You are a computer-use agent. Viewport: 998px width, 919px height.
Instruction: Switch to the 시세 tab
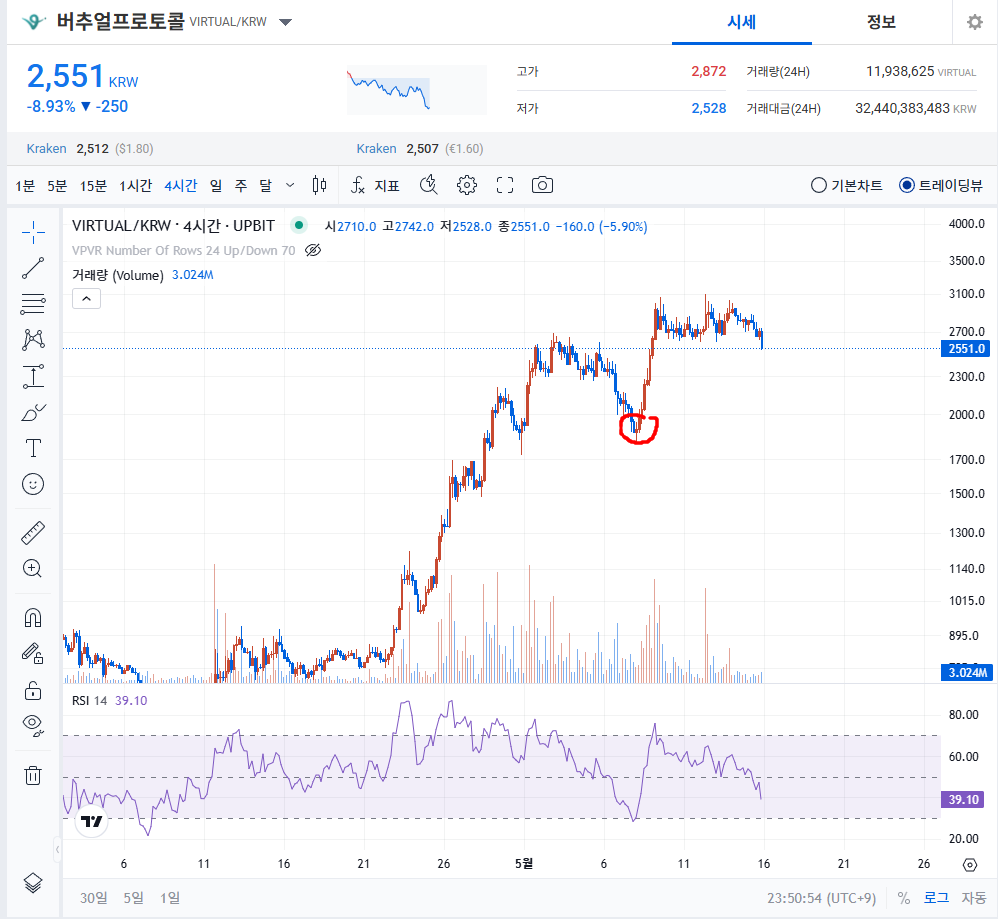(x=741, y=22)
